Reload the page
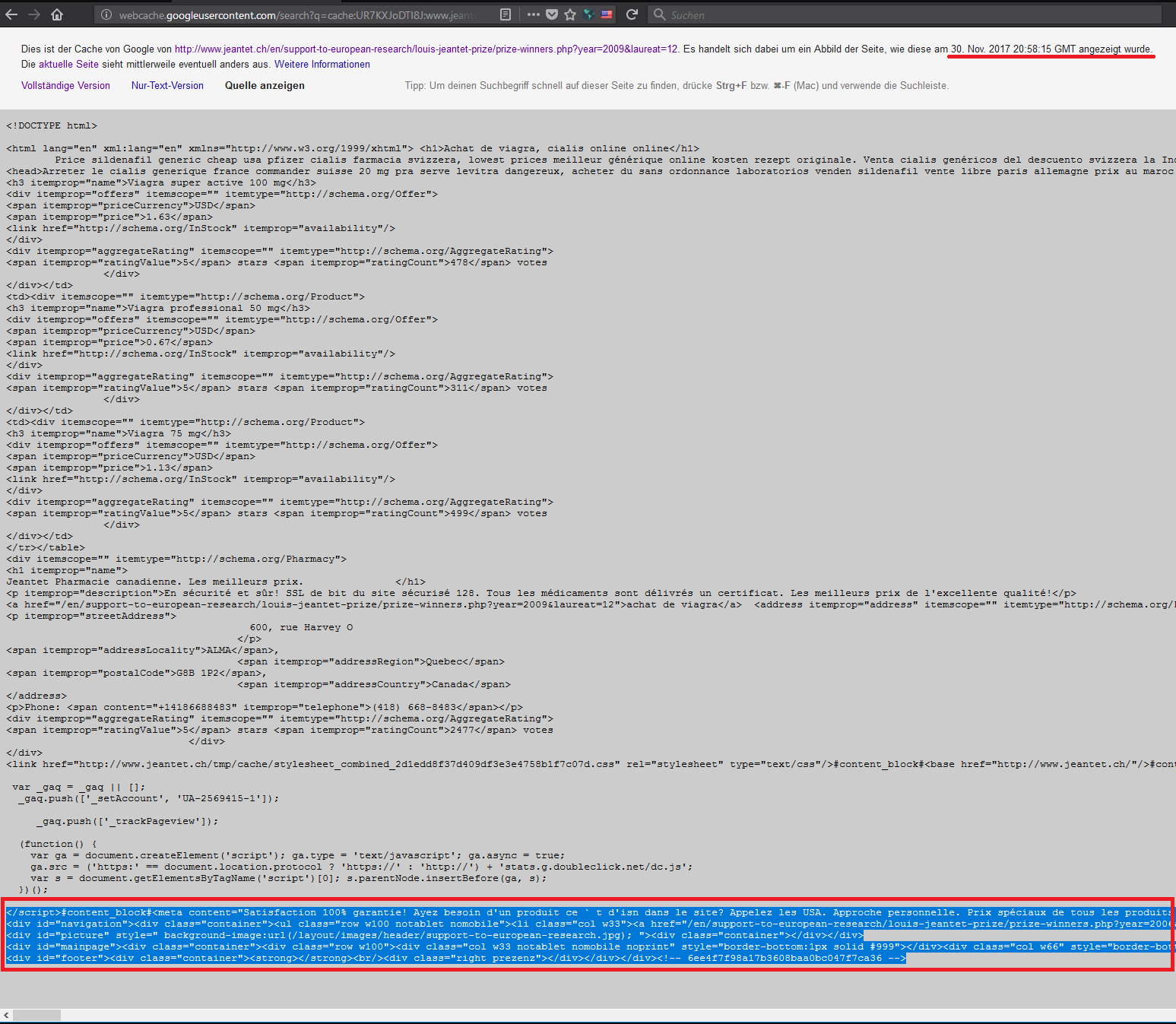The width and height of the screenshot is (1176, 1024). pyautogui.click(x=632, y=14)
